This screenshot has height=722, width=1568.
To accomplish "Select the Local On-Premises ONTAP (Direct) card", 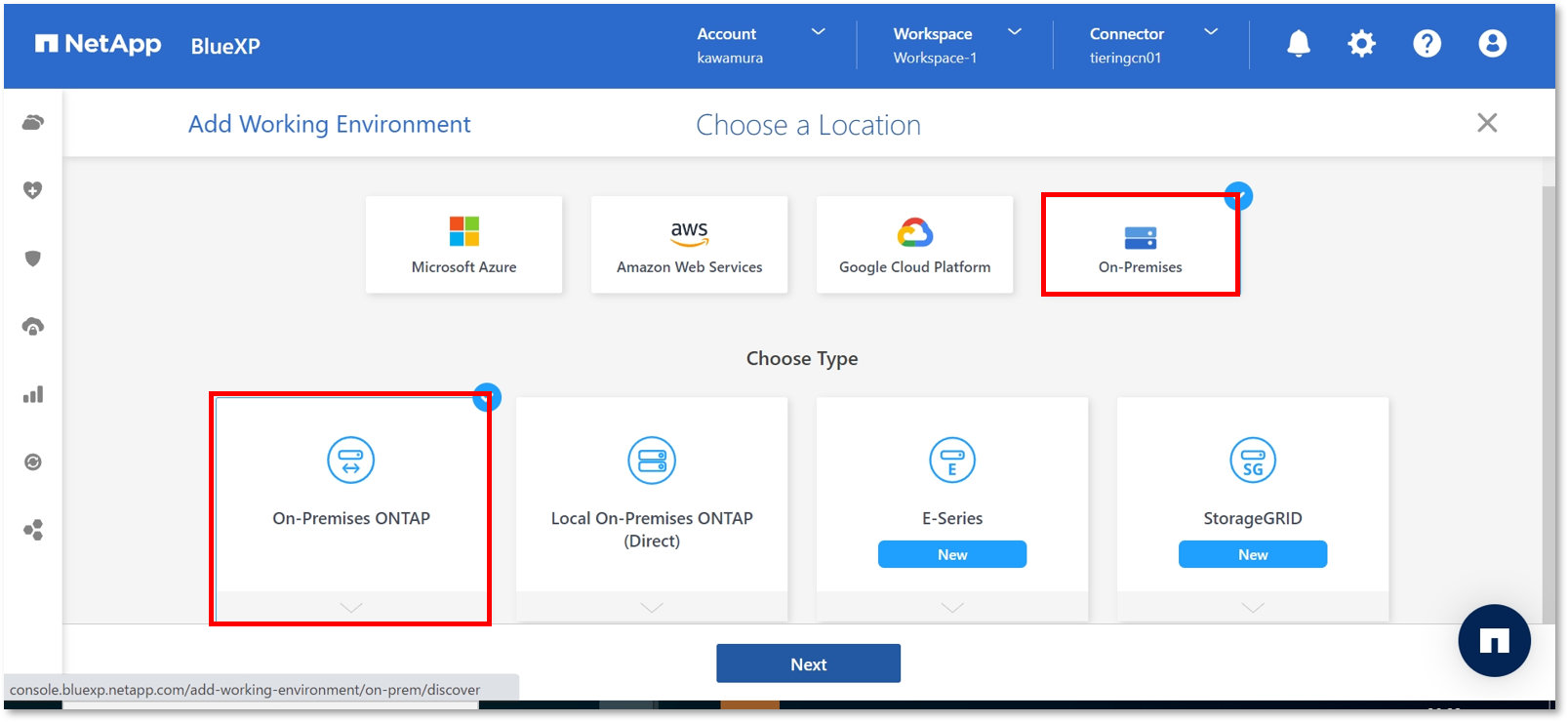I will (x=652, y=507).
